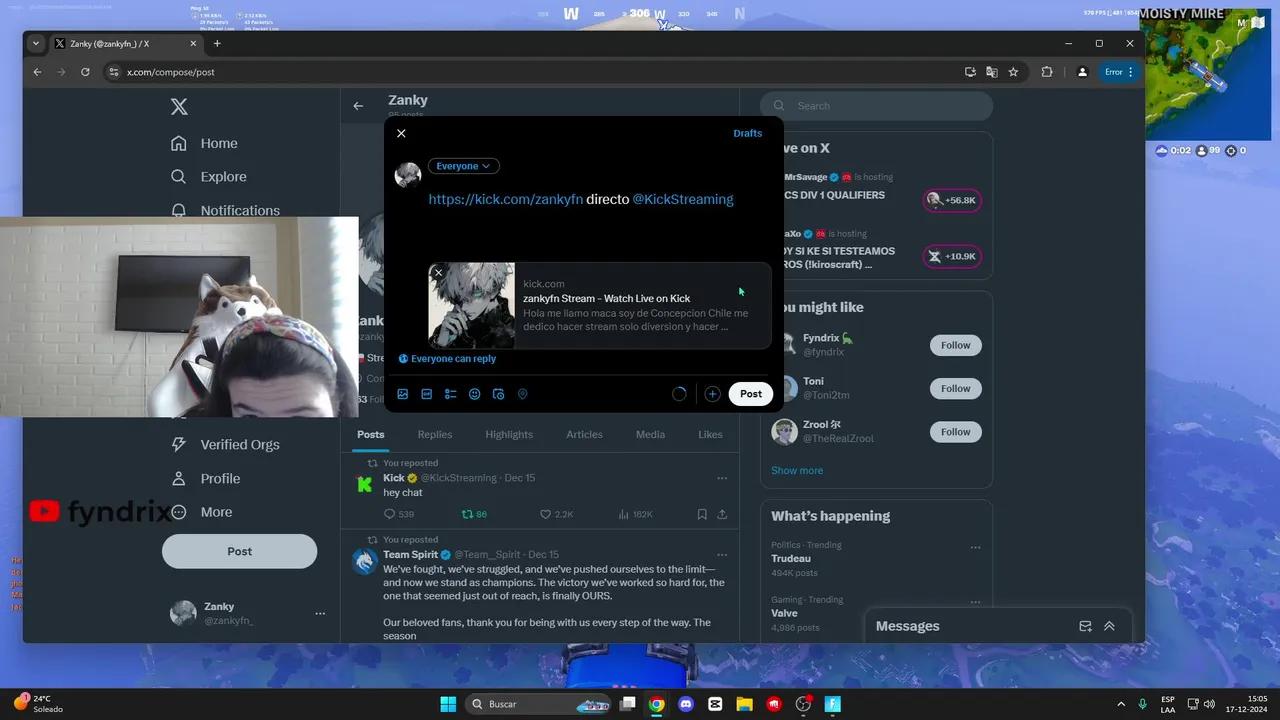Click the @KickStreaming mention in the draft
Screen dimensions: 1280x720
pos(683,199)
